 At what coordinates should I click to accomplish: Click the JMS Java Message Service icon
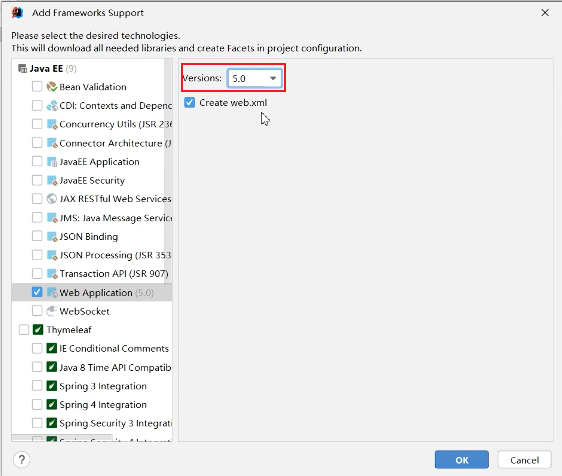click(52, 218)
